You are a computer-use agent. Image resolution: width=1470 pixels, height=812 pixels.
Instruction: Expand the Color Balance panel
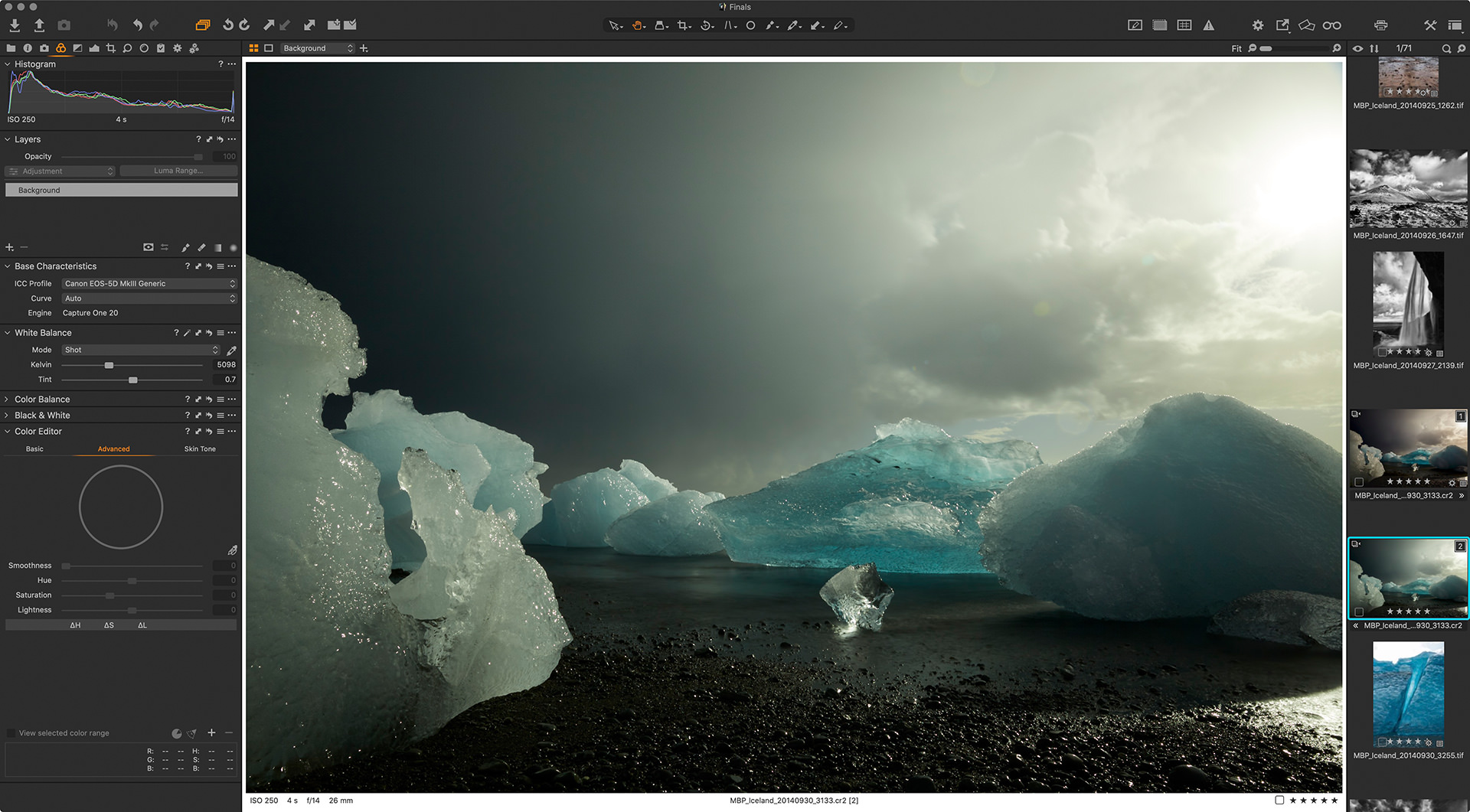[42, 399]
